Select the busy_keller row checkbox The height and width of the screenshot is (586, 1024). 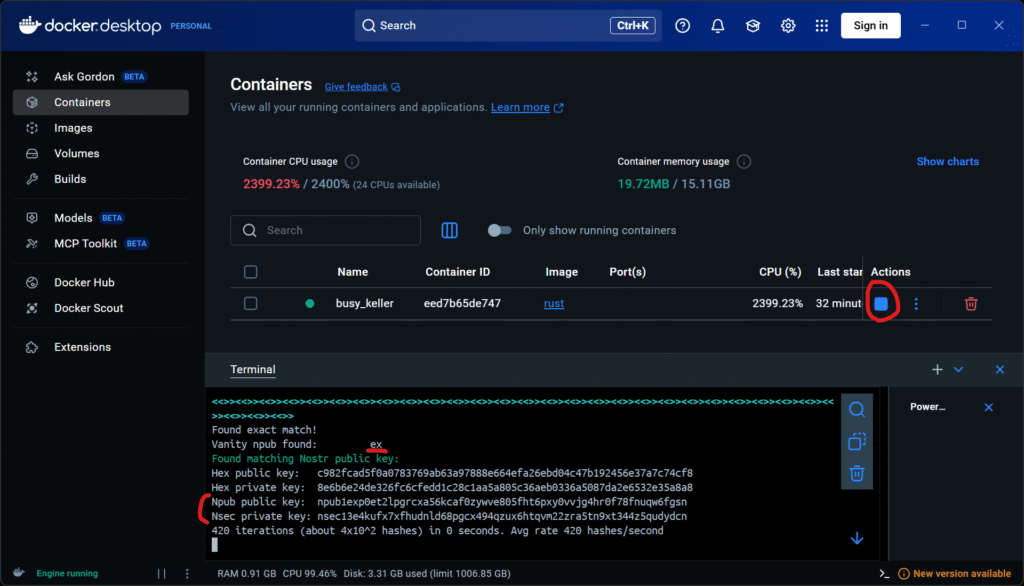coord(251,304)
